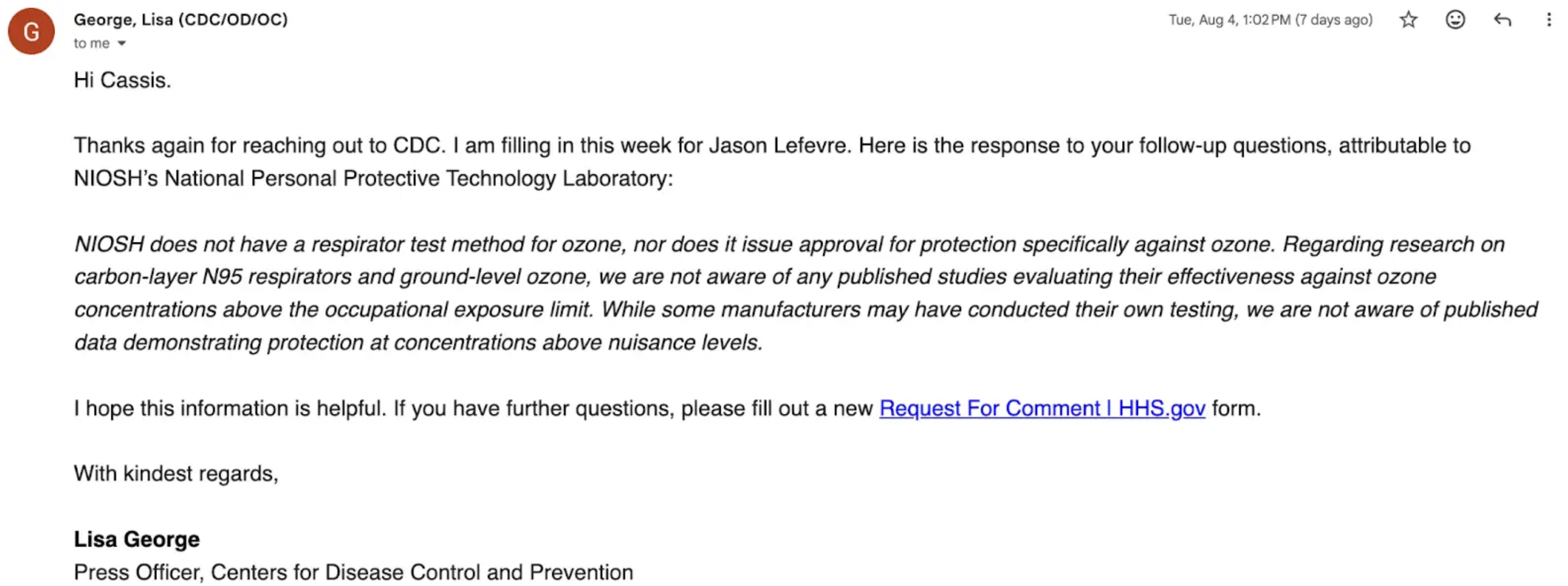Click sender name George, Lisa (CDC/OD/OC)
This screenshot has height=586, width=1568.
point(181,20)
